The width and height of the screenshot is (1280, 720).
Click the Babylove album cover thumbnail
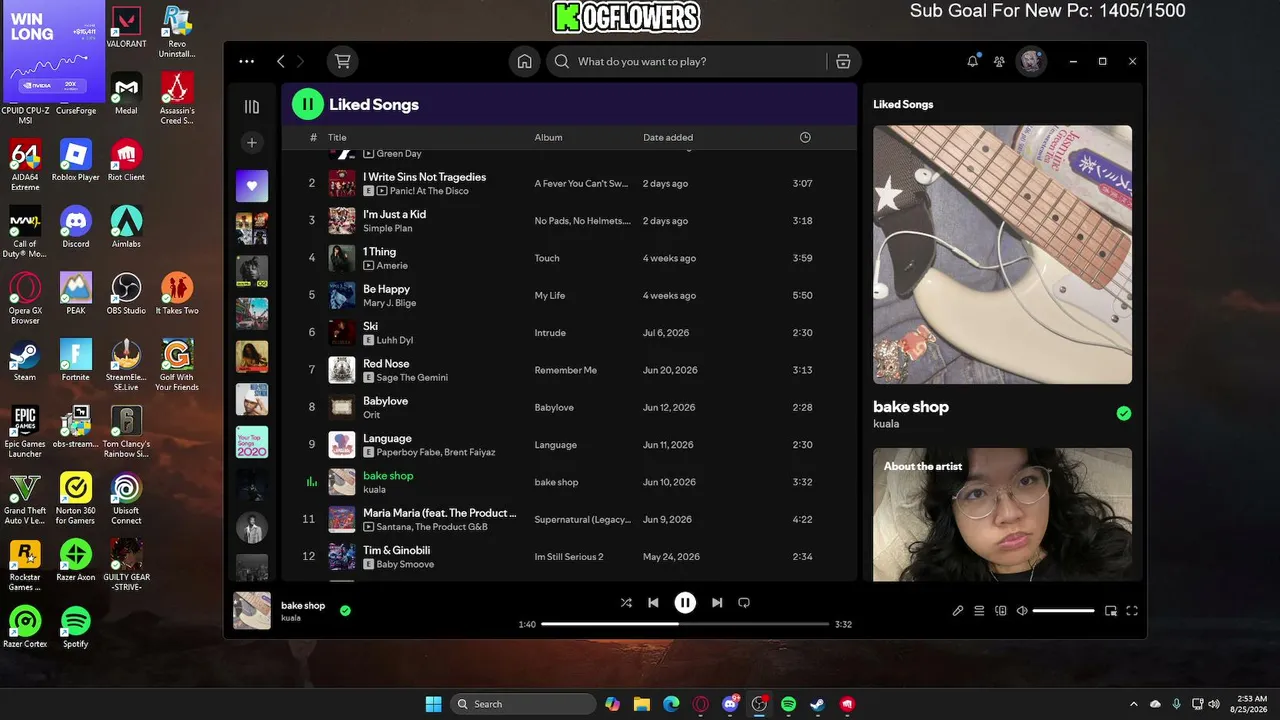(342, 407)
